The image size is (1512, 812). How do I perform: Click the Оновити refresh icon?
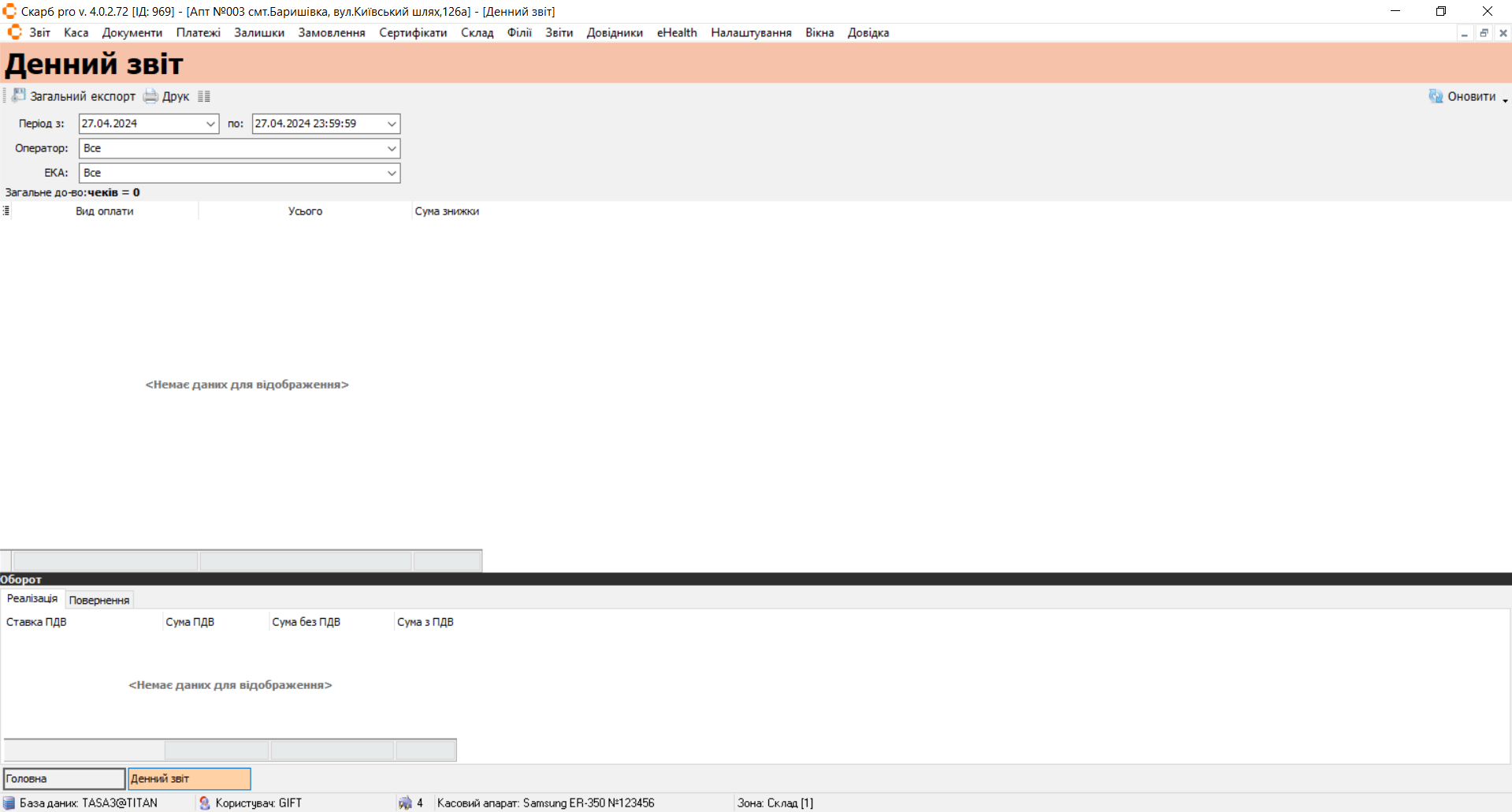pyautogui.click(x=1436, y=96)
